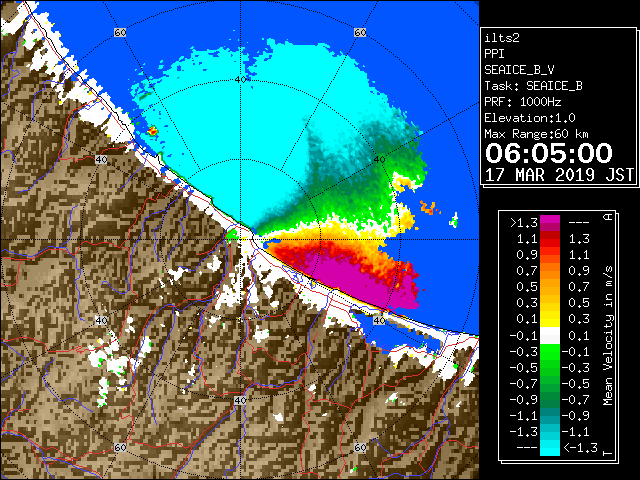Click the small red echo near northwest coast
The image size is (640, 480).
[152, 131]
